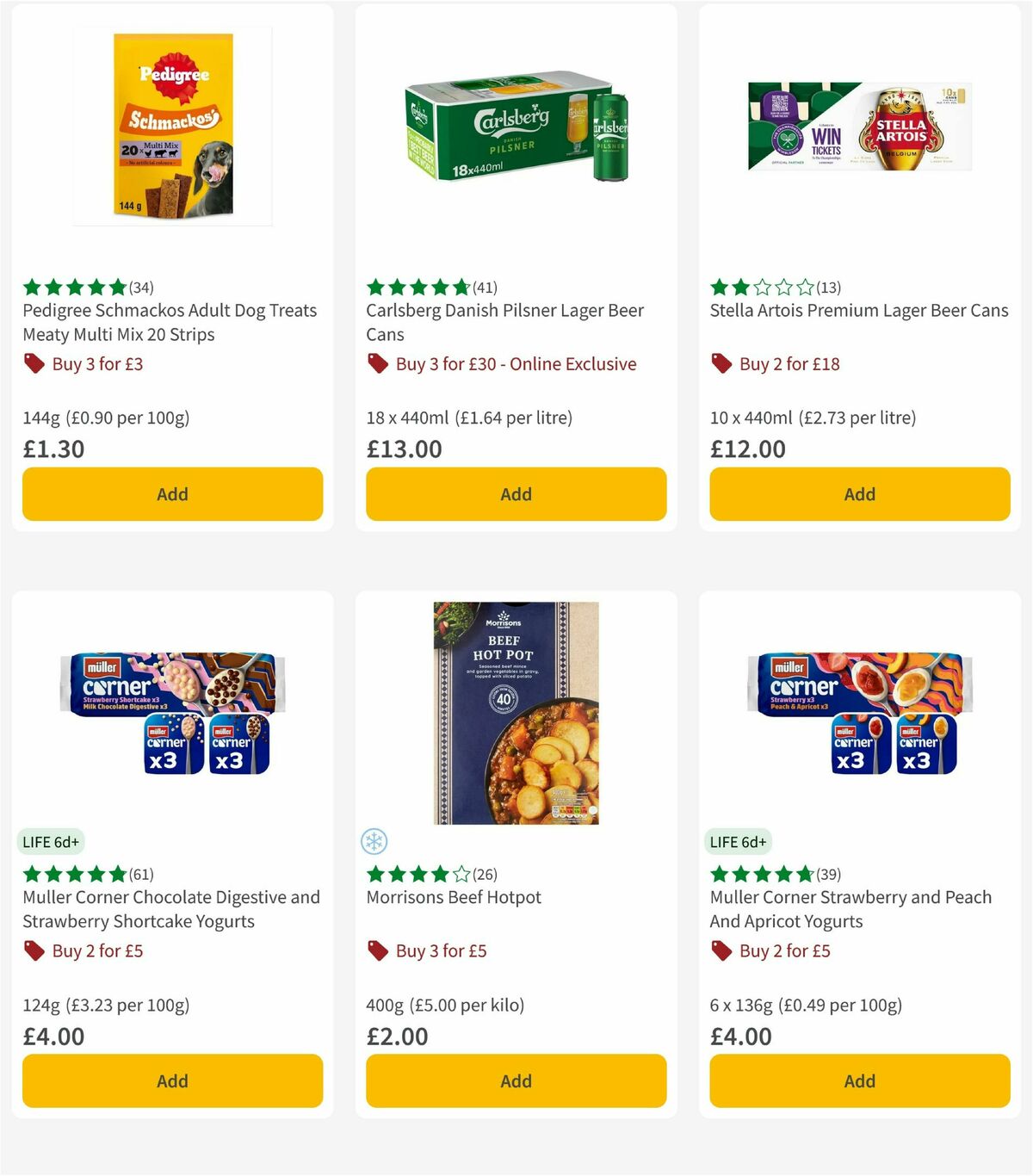The image size is (1033, 1176).
Task: Expand reviews via (13) count on Stella Artois
Action: pos(829,287)
